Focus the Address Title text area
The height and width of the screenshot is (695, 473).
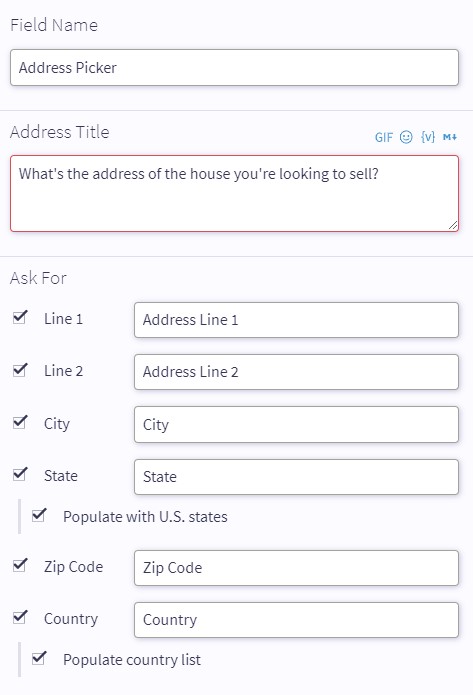tap(234, 193)
